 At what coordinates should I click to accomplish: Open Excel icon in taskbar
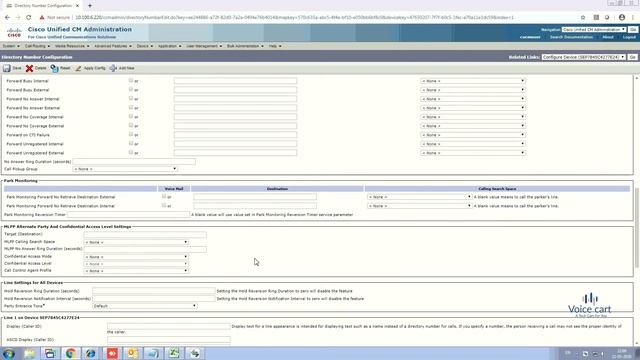(174, 353)
